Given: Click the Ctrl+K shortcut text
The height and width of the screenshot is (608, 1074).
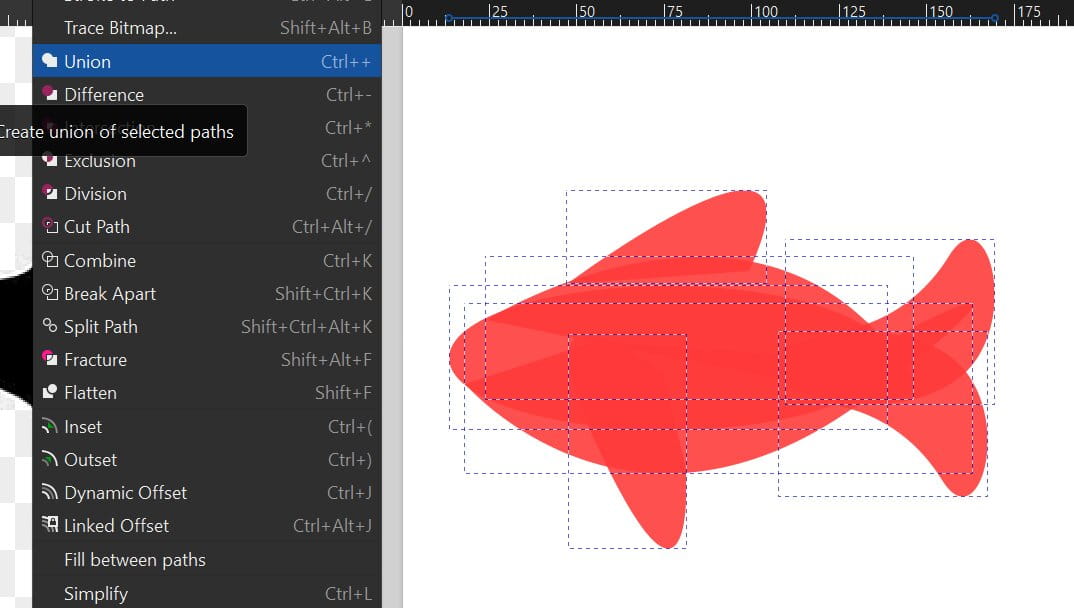Looking at the screenshot, I should [347, 261].
